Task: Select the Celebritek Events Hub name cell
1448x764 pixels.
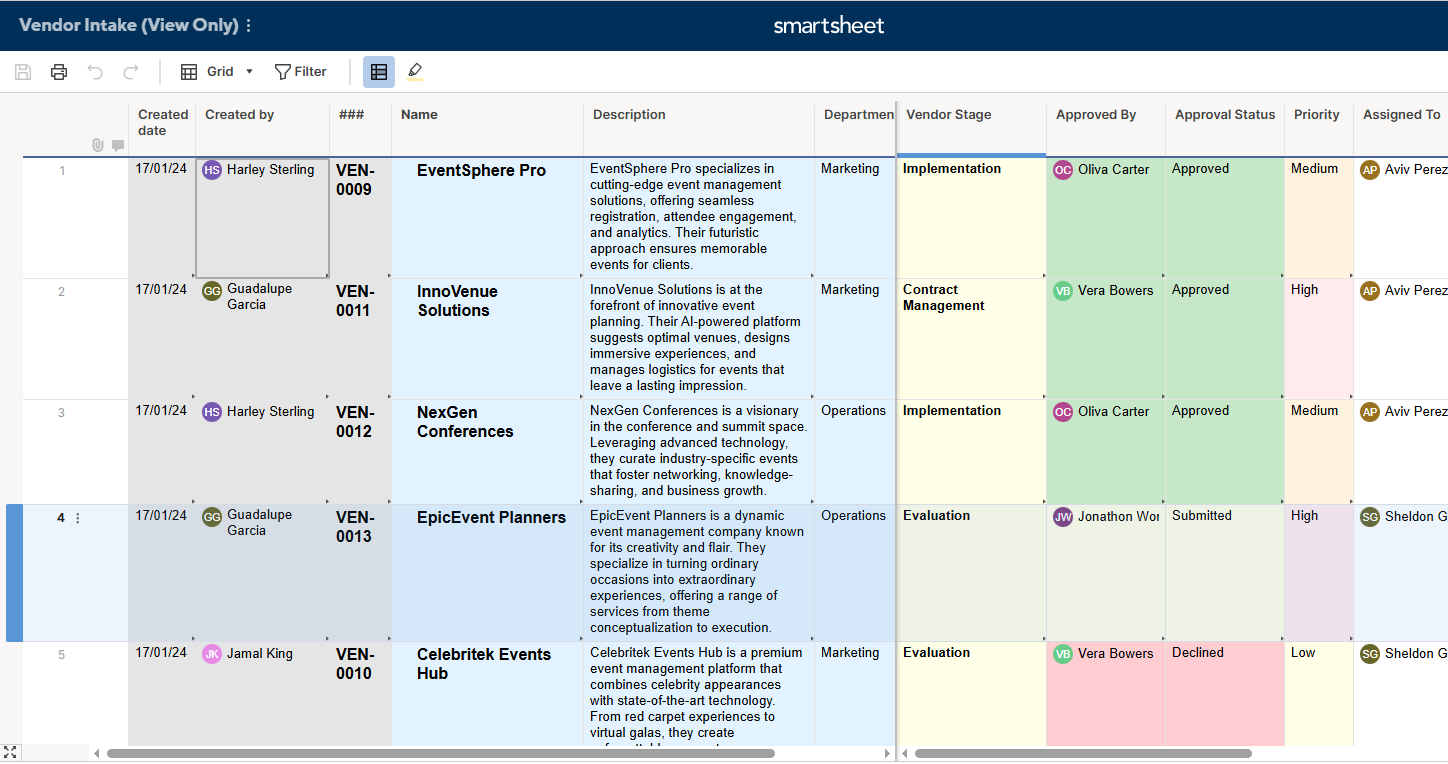Action: click(x=487, y=694)
